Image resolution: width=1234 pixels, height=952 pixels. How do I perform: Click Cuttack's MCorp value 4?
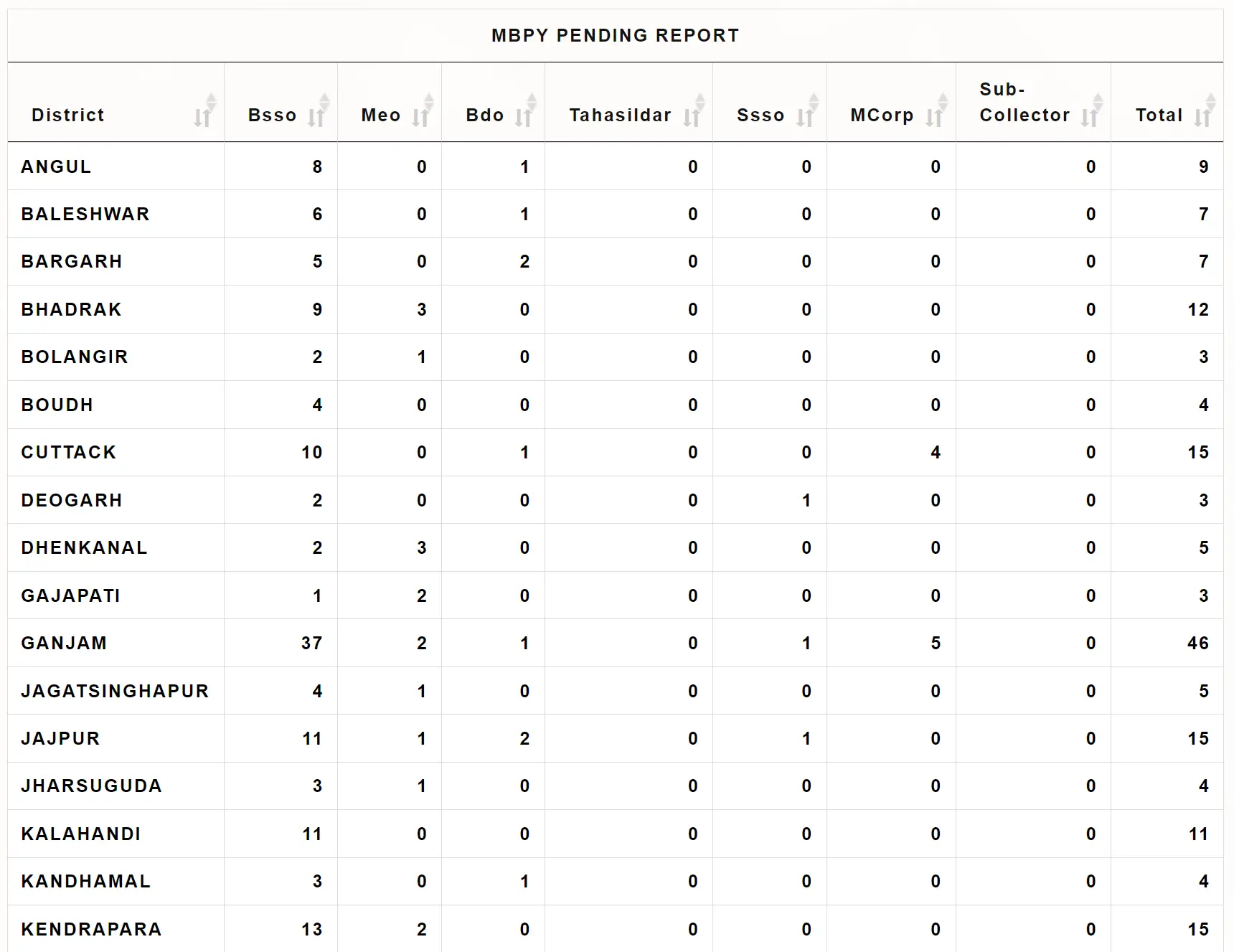[936, 453]
